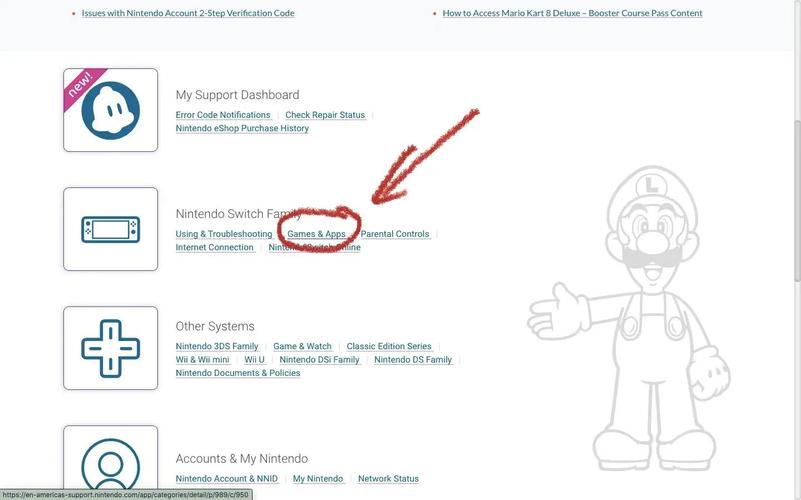View Nintendo eShop Purchase History

pyautogui.click(x=242, y=128)
